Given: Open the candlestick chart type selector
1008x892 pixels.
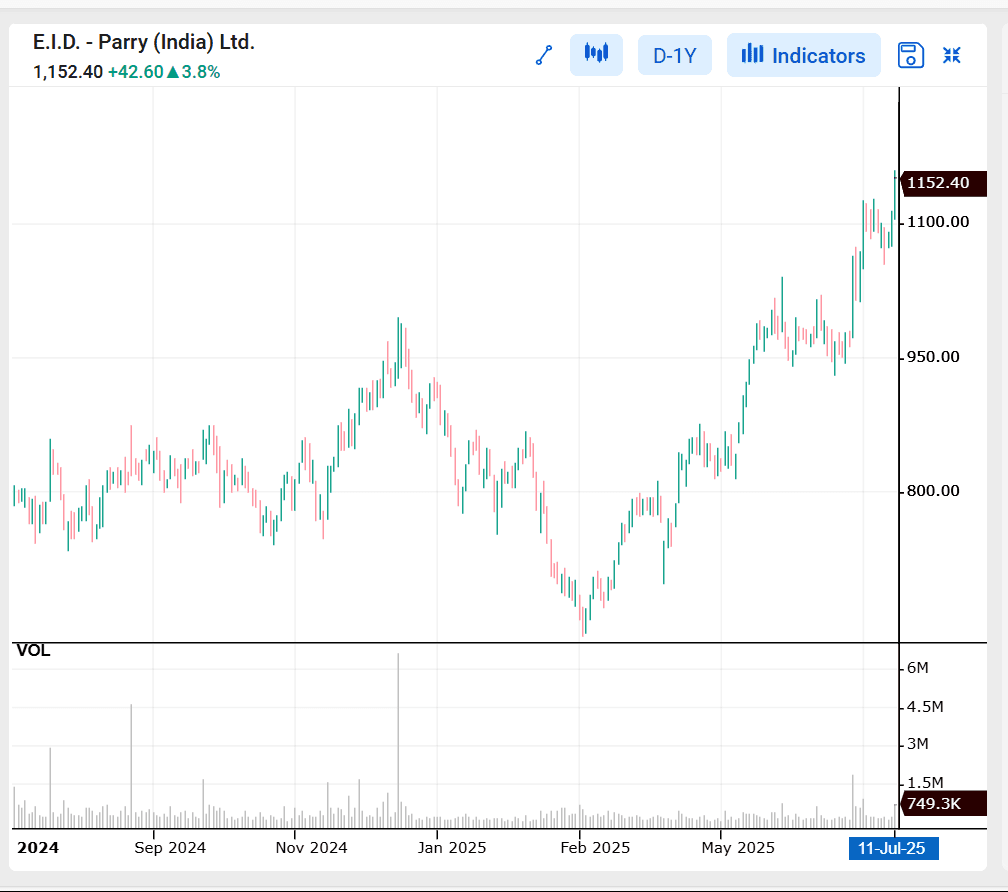Looking at the screenshot, I should click(x=596, y=55).
